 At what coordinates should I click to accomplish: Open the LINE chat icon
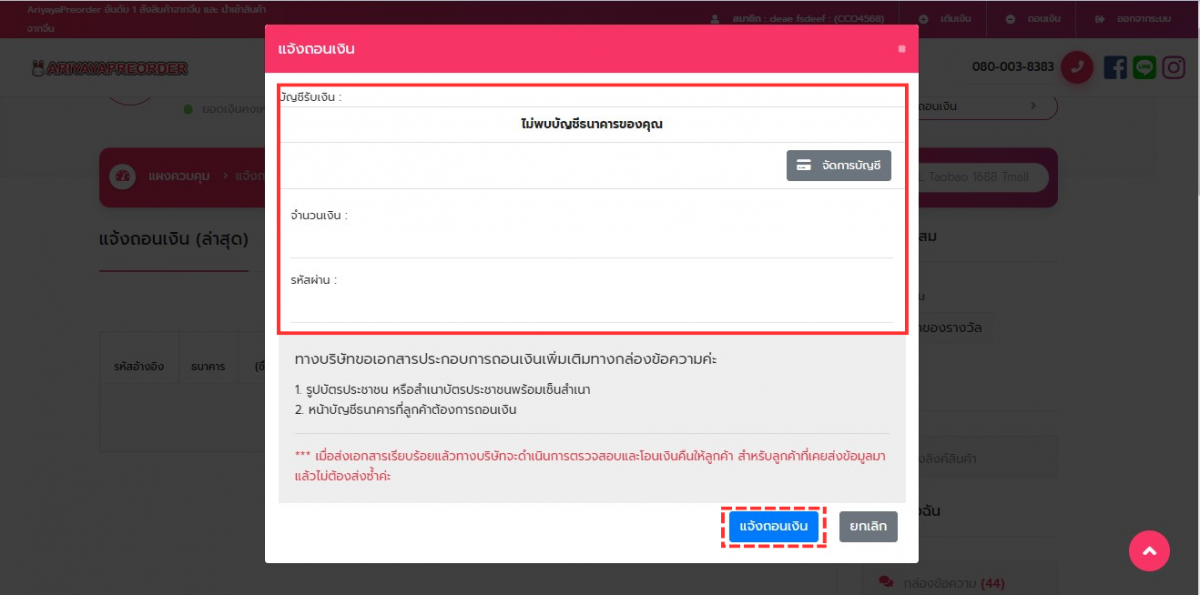coord(1144,67)
